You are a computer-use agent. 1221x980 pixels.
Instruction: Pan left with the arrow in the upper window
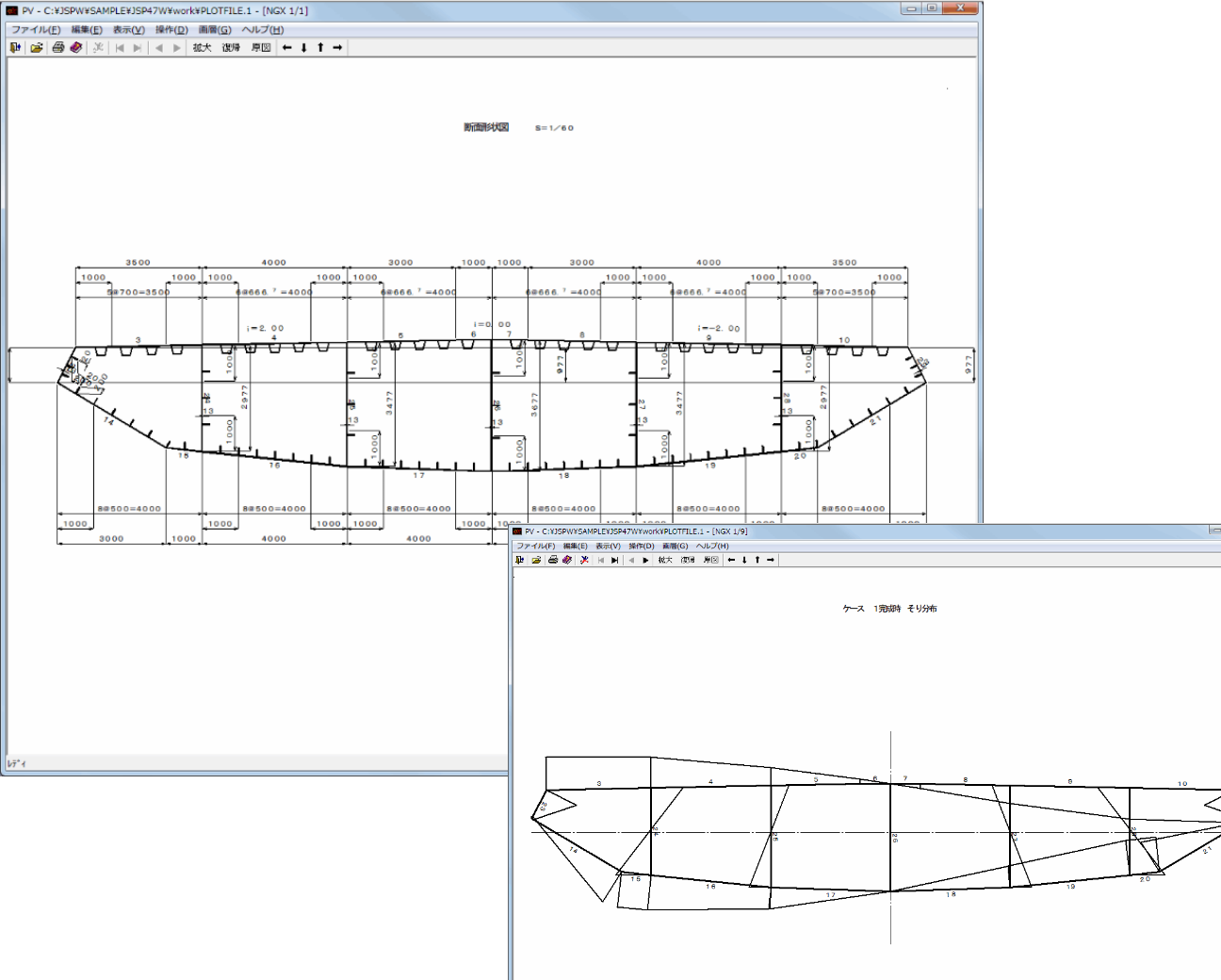pyautogui.click(x=287, y=47)
